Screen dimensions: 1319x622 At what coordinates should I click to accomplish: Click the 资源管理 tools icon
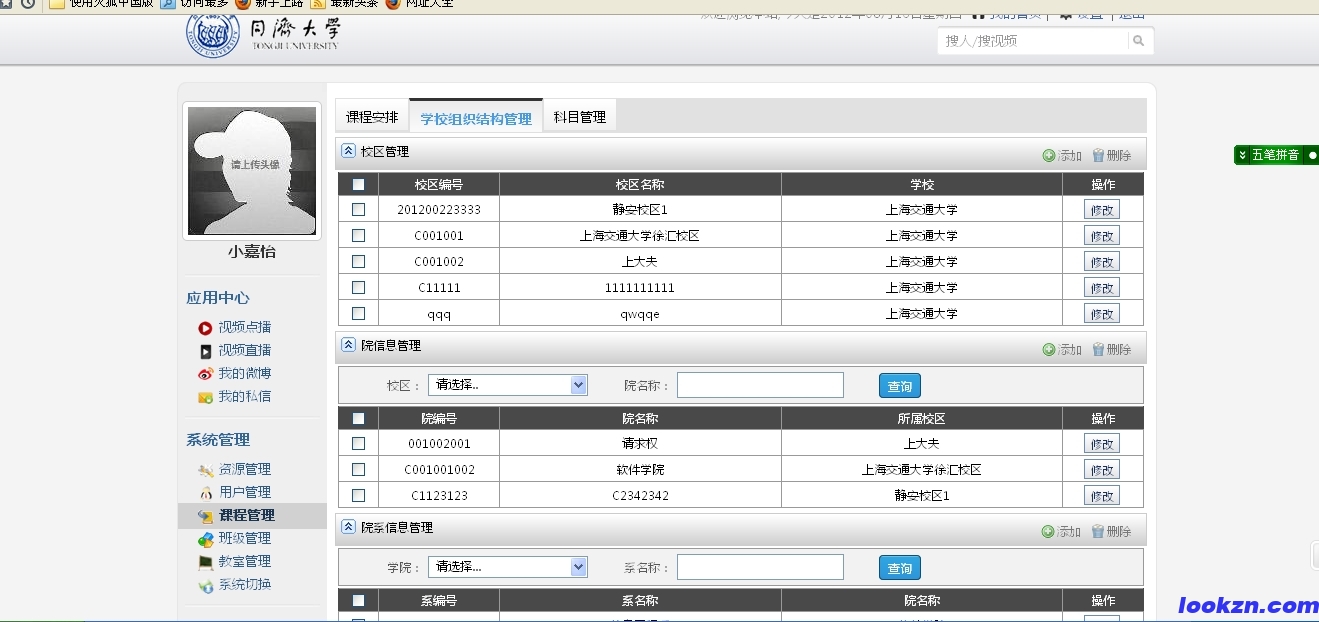click(205, 470)
